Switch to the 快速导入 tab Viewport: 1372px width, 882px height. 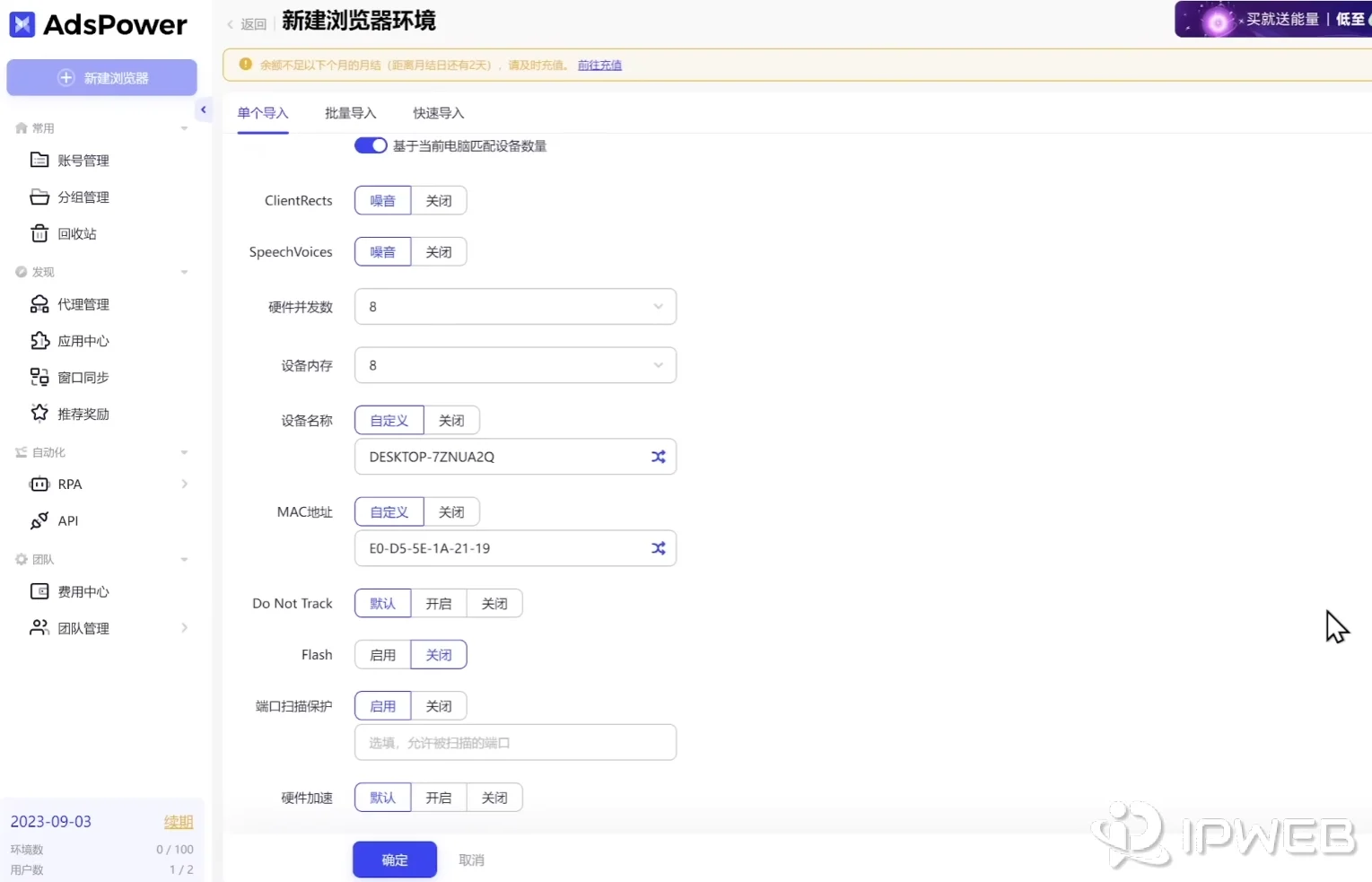[437, 113]
